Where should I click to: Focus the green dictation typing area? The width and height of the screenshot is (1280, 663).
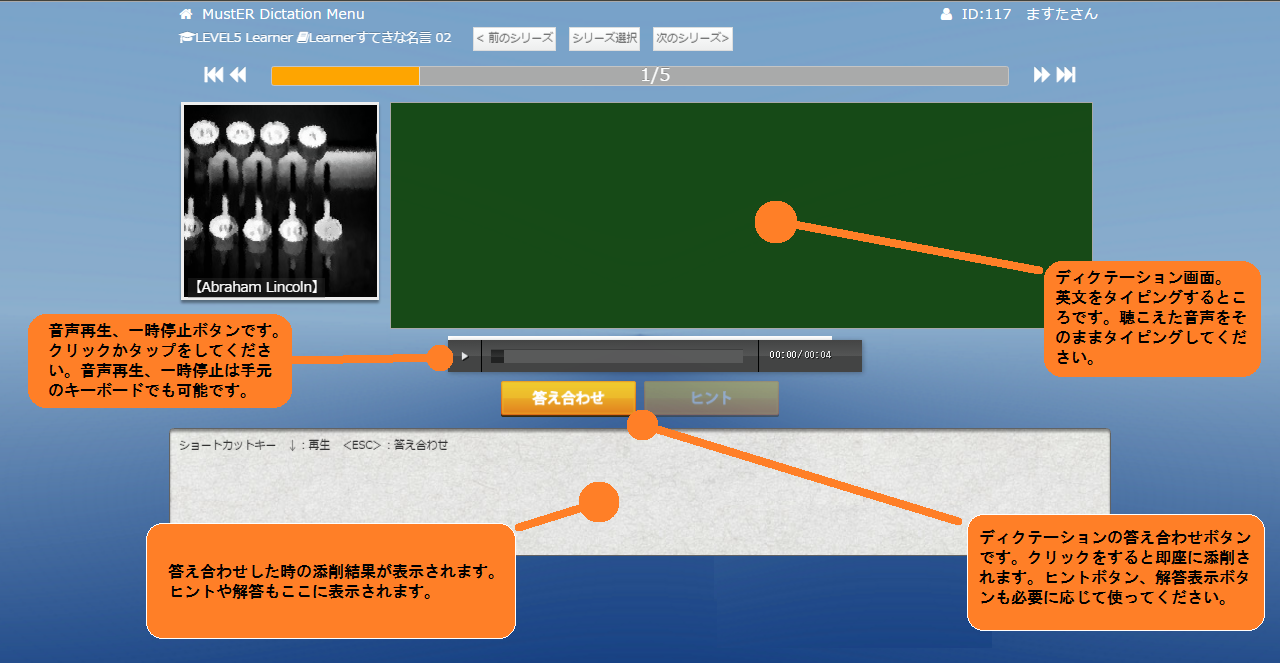click(741, 215)
